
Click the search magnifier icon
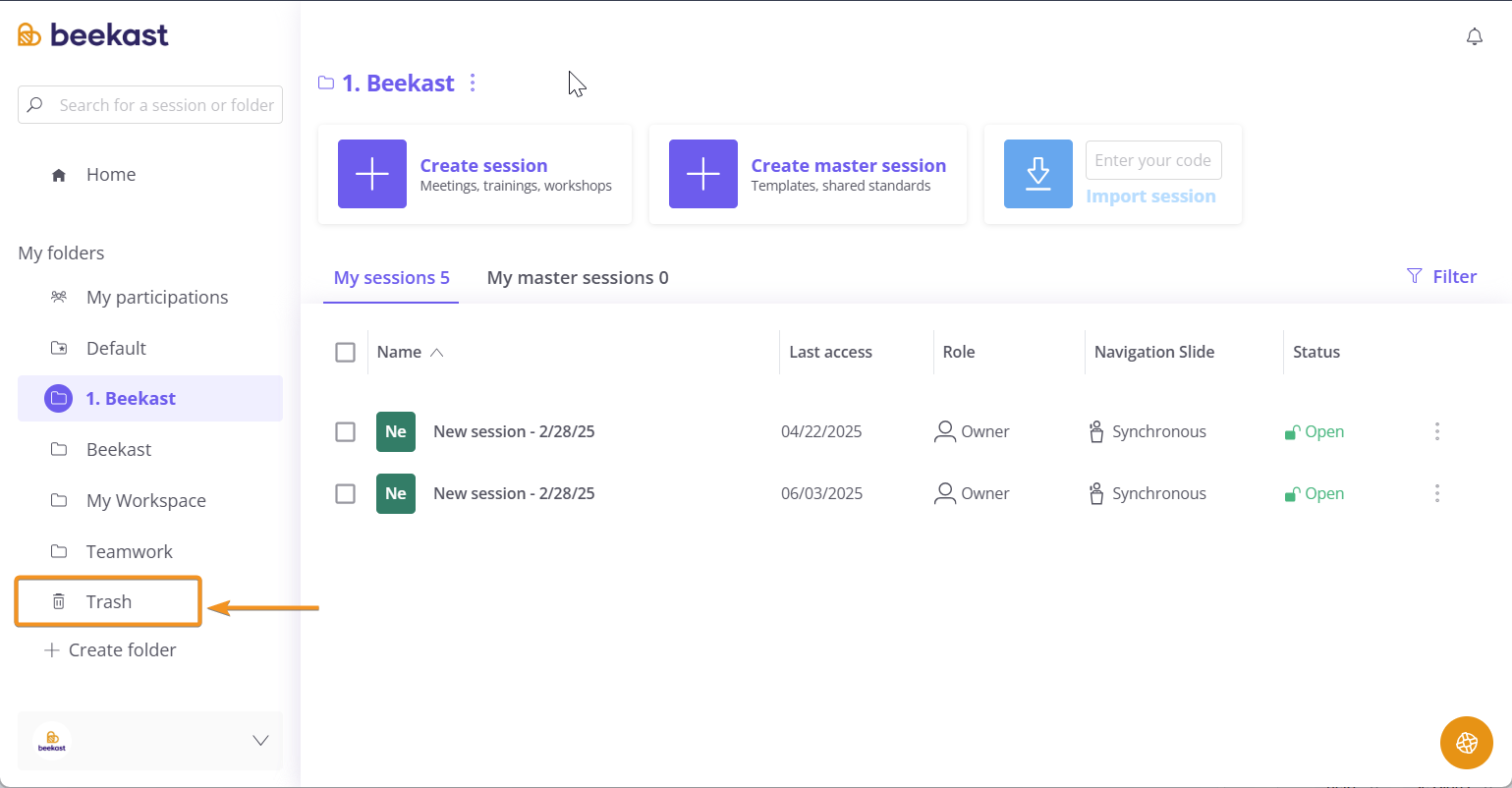tap(35, 104)
